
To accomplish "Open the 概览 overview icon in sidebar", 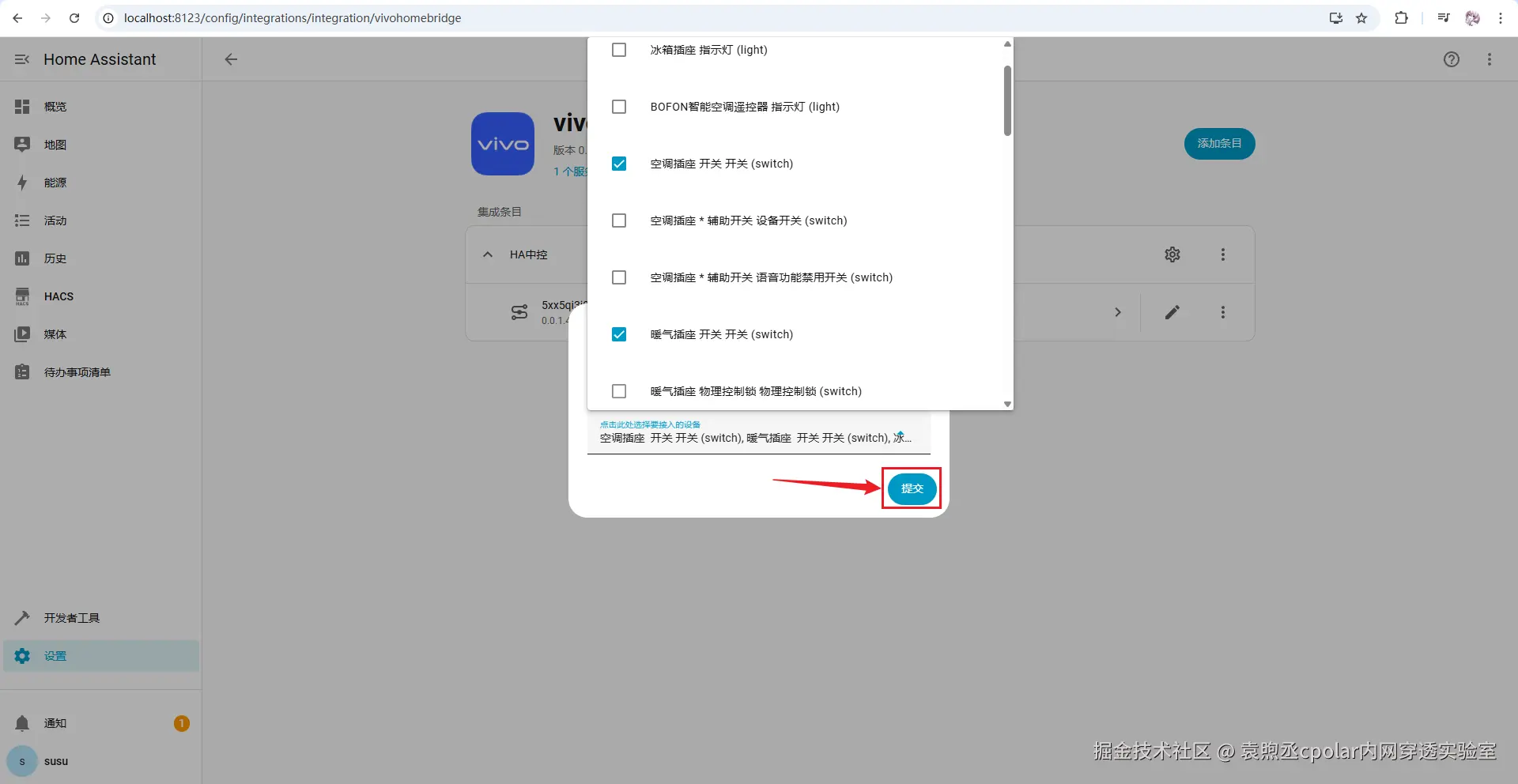I will [22, 107].
